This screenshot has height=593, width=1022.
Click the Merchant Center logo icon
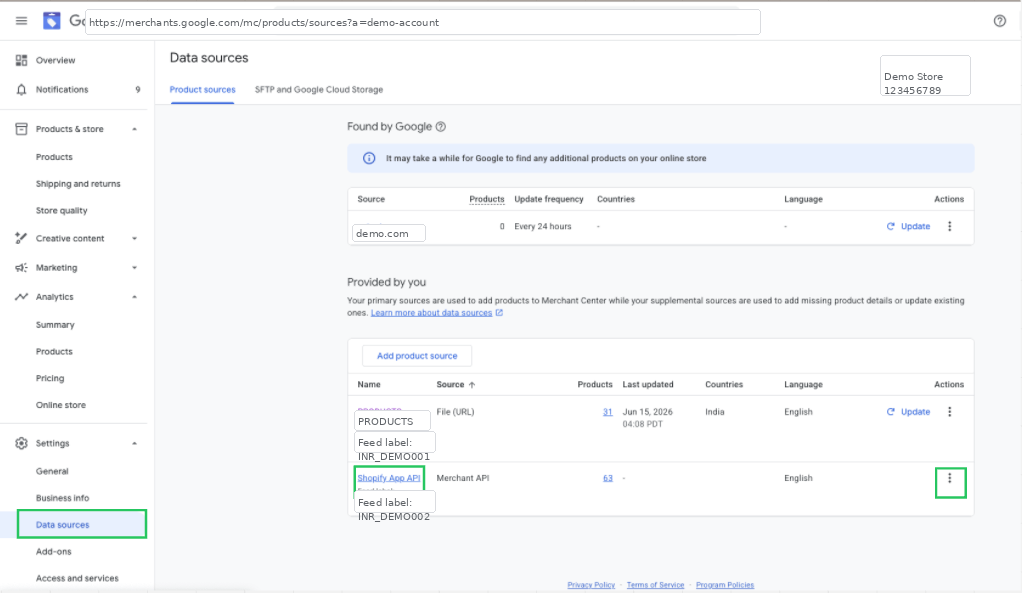click(51, 21)
